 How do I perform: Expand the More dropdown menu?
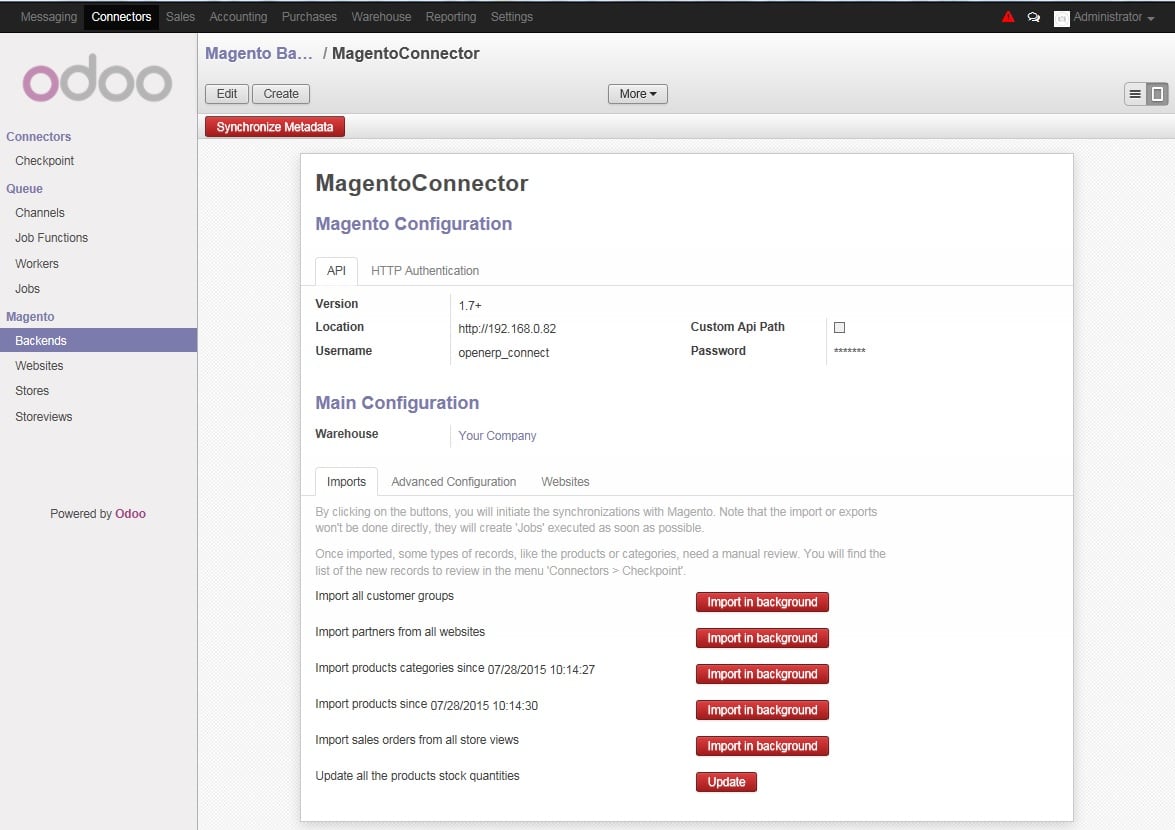pos(637,94)
